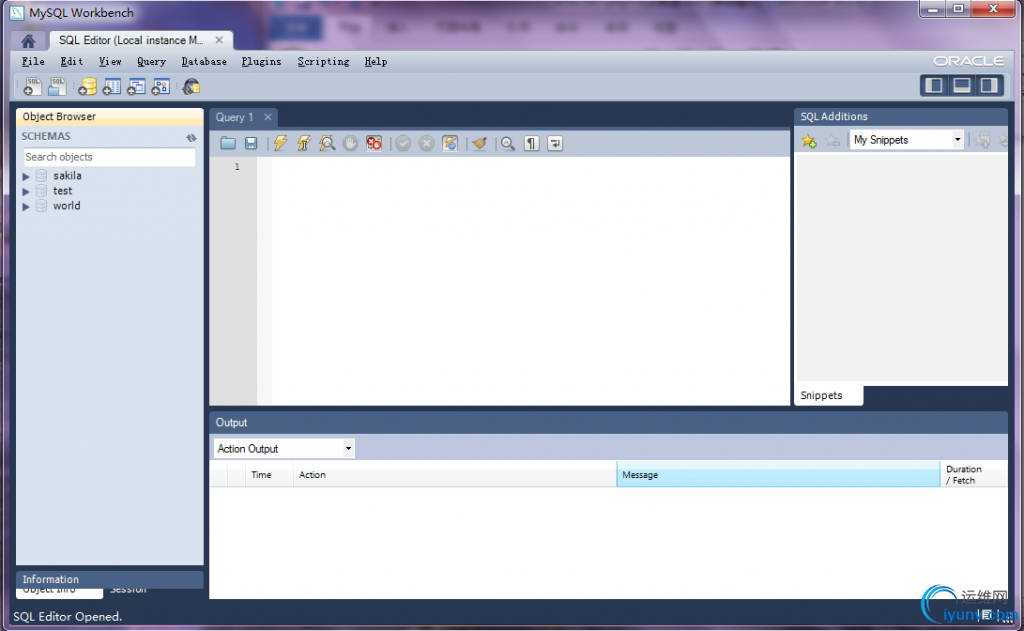The image size is (1024, 631).
Task: Expand the world schema
Action: coord(26,206)
